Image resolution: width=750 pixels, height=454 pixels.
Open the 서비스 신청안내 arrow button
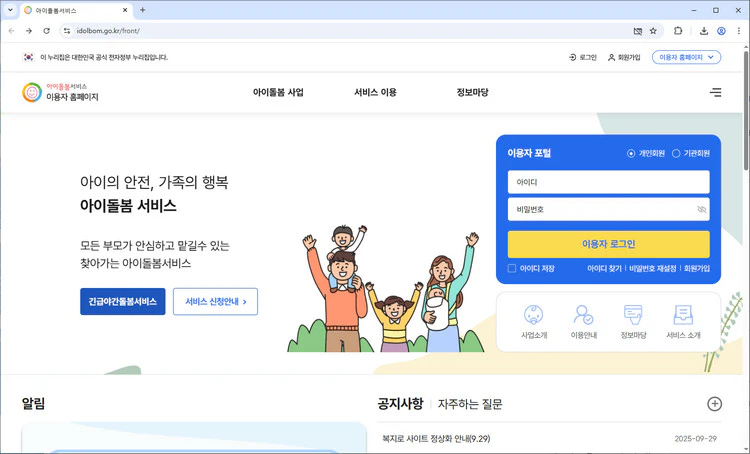pyautogui.click(x=215, y=301)
